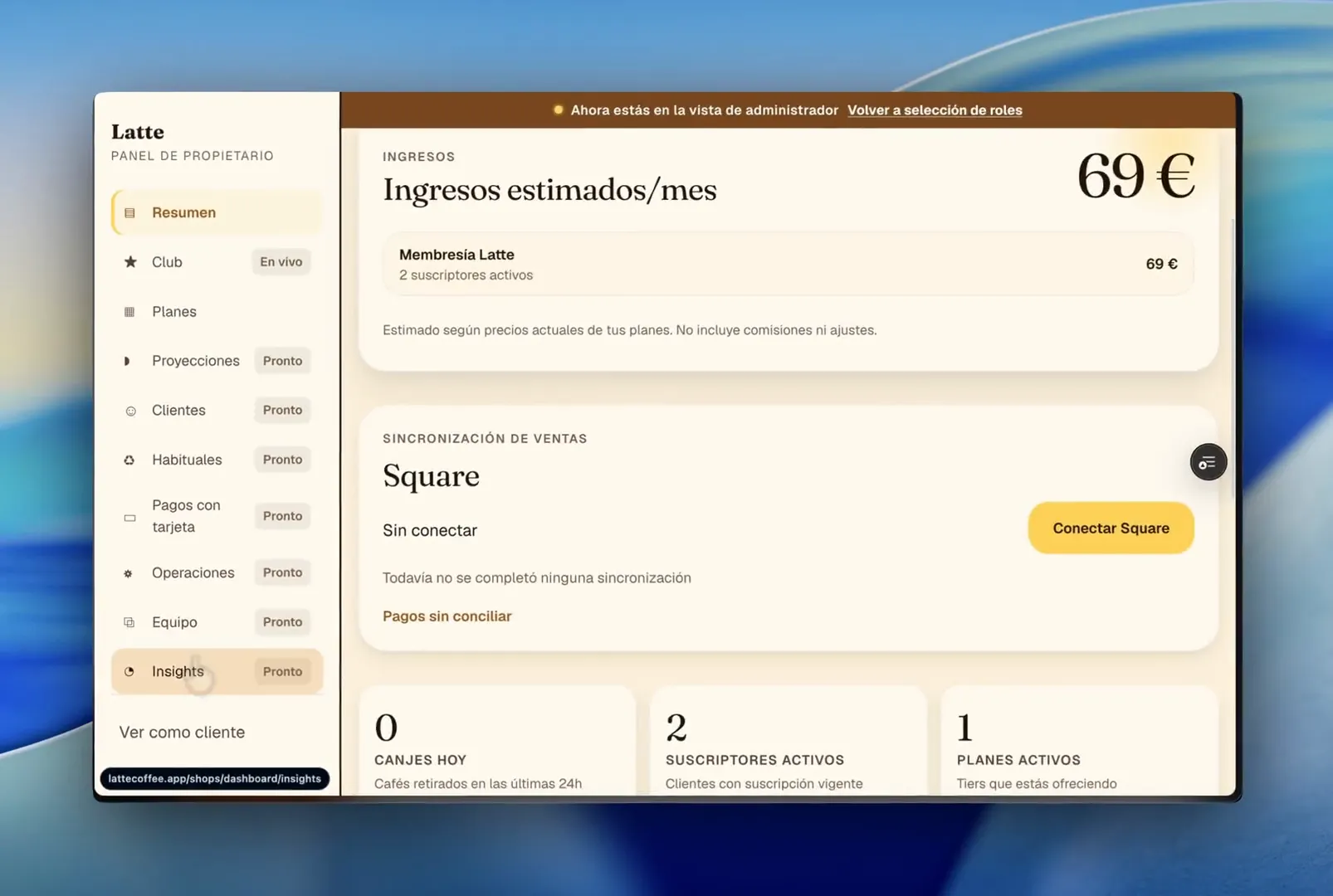Open the Equipo menu entry
The height and width of the screenshot is (896, 1333).
click(217, 622)
